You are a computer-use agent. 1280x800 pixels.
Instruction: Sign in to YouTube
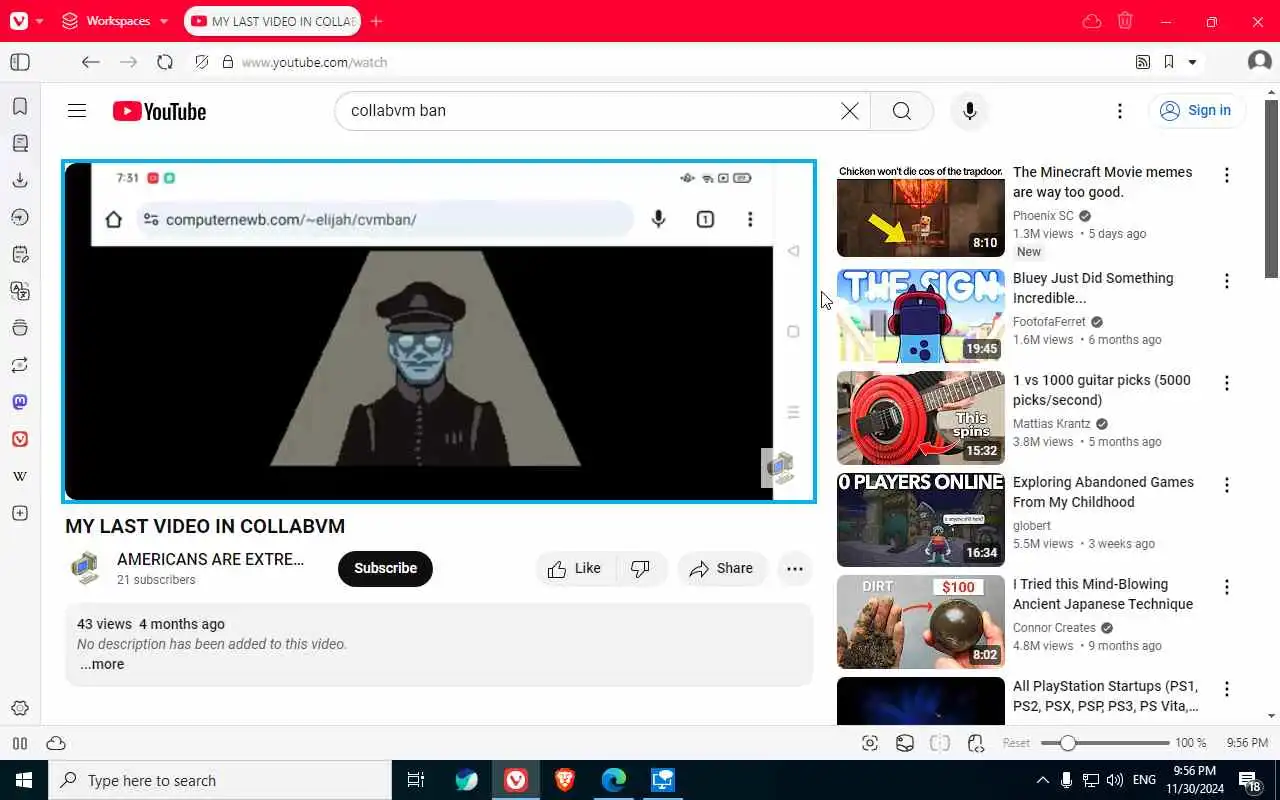tap(1196, 111)
